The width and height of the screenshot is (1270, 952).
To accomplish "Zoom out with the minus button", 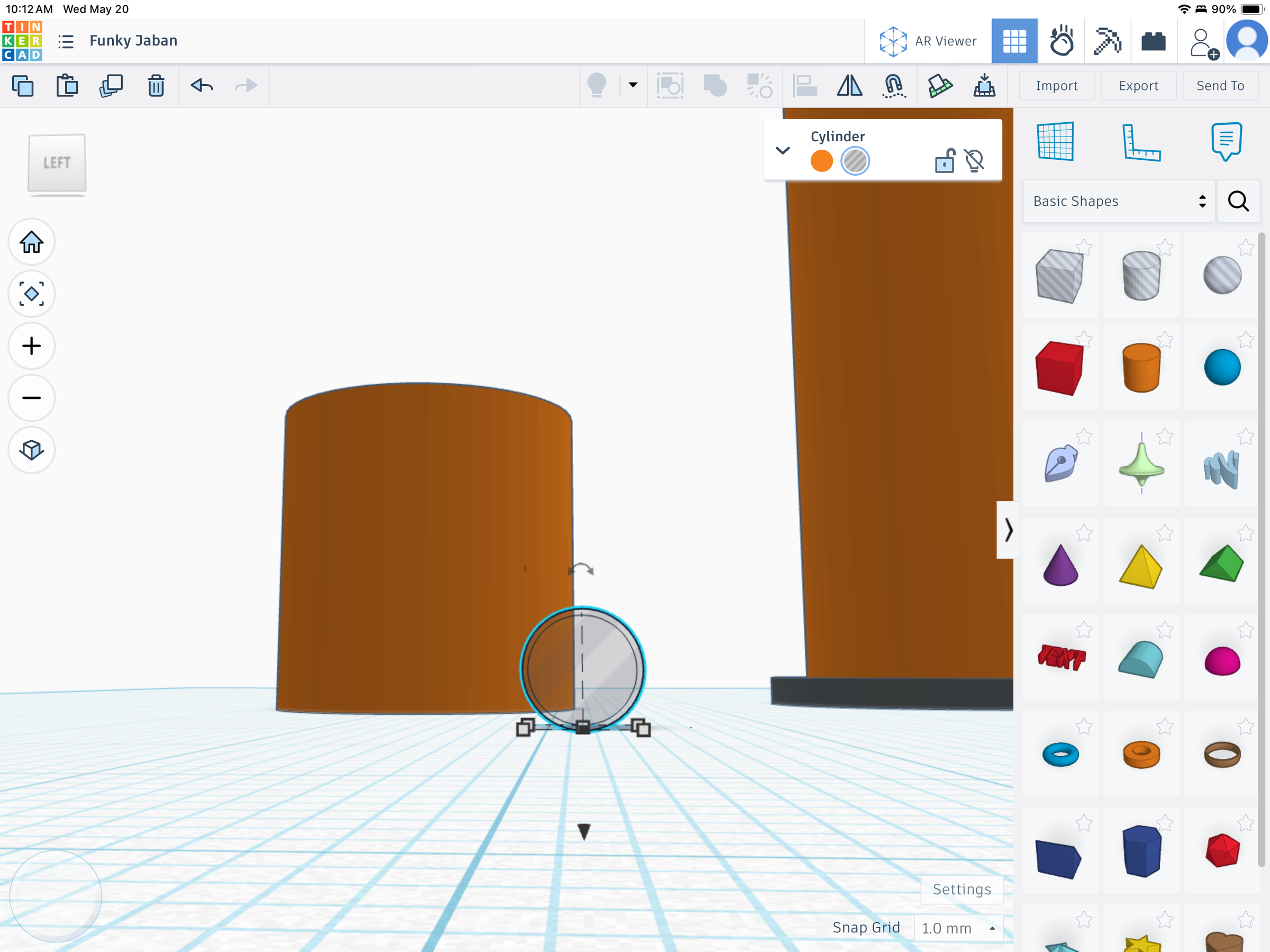I will [32, 398].
